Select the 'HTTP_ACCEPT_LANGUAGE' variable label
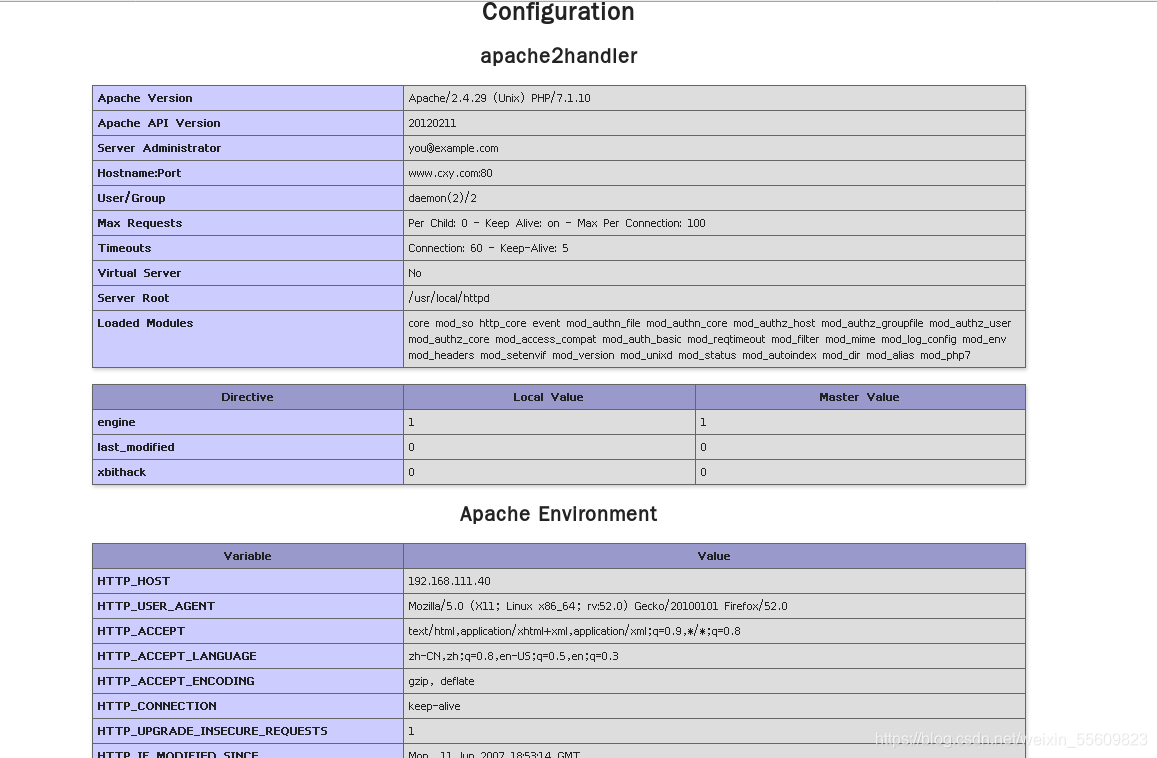This screenshot has height=758, width=1157. [177, 657]
